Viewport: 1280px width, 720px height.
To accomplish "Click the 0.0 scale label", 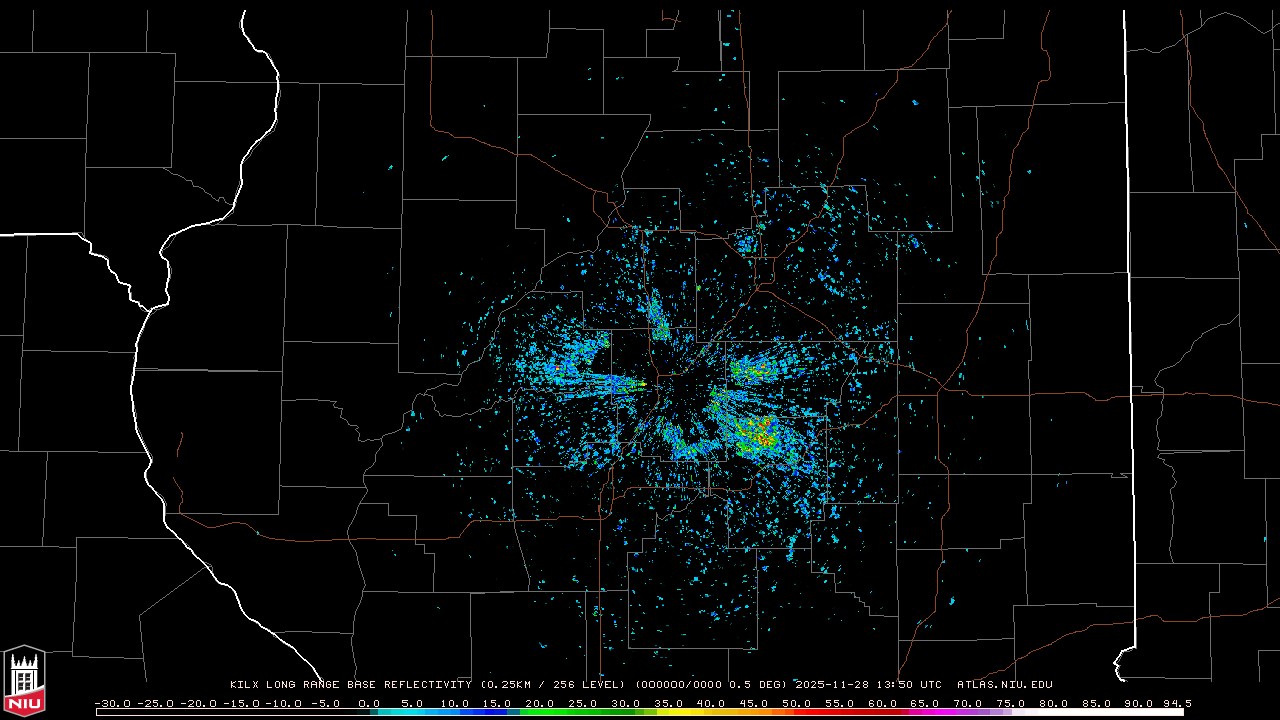I will click(370, 703).
